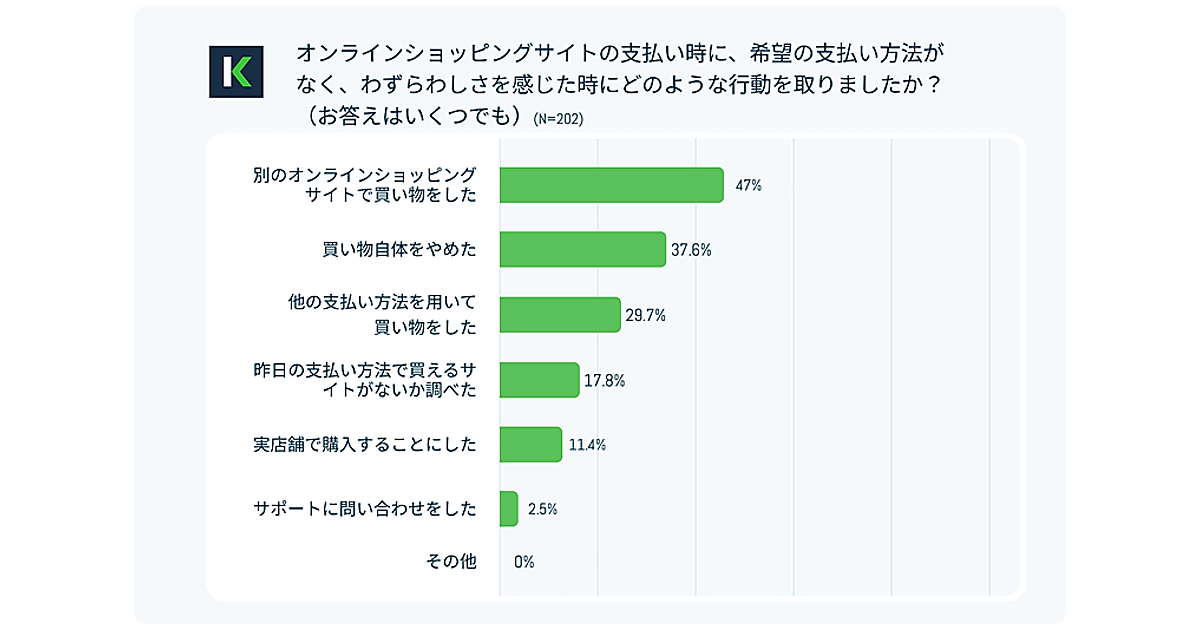Select the 11.4% value label
Image resolution: width=1200 pixels, height=630 pixels.
coord(587,444)
